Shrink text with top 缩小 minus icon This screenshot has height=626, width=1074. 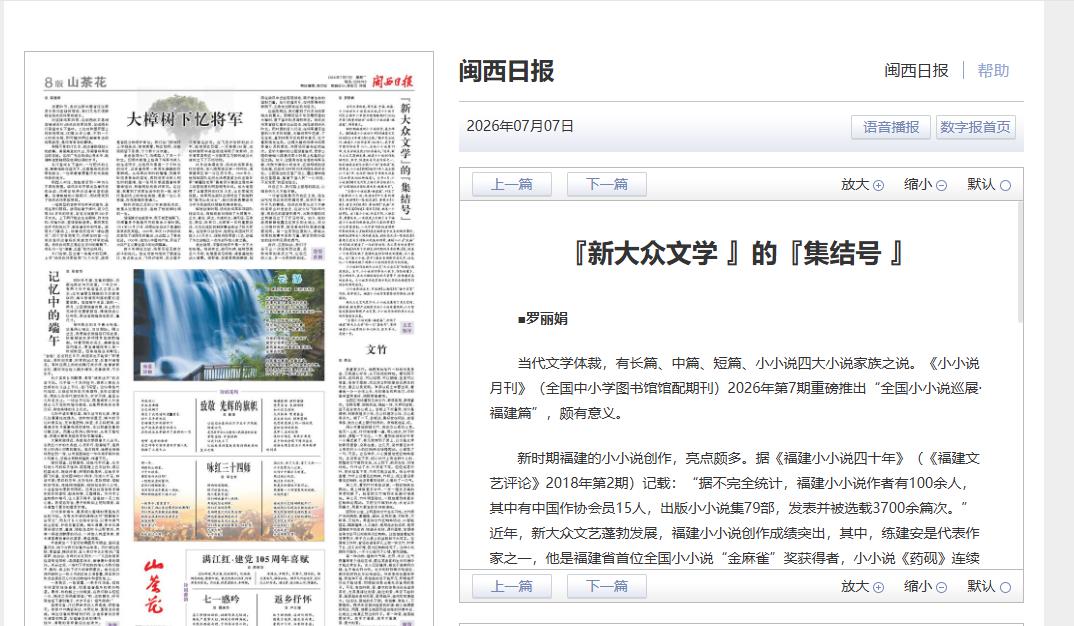[x=941, y=186]
